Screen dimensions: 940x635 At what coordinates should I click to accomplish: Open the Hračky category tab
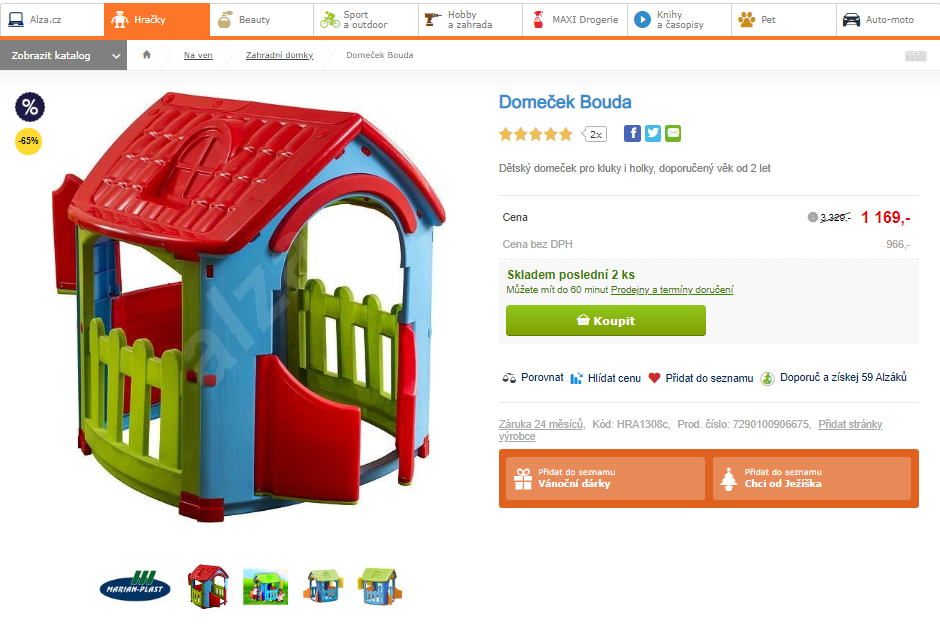point(157,20)
